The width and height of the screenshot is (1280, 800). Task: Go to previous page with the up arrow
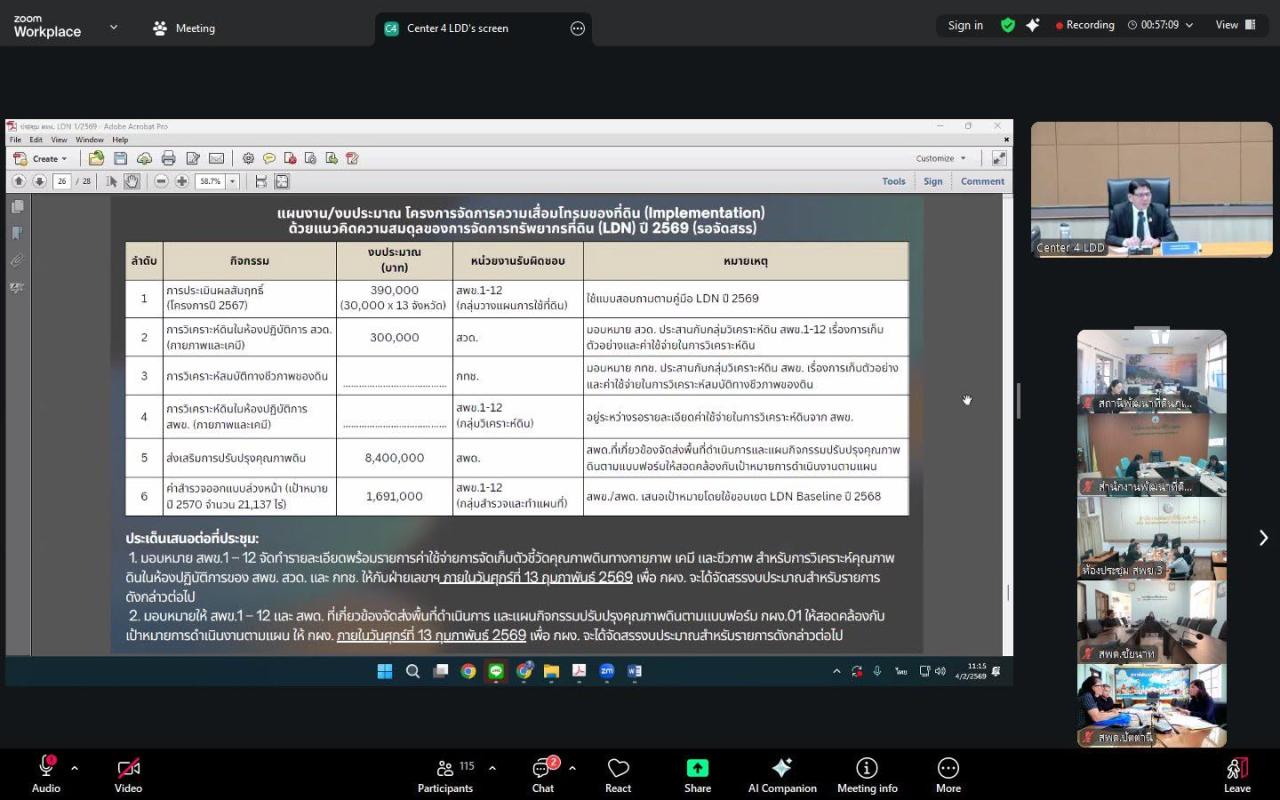tap(18, 181)
